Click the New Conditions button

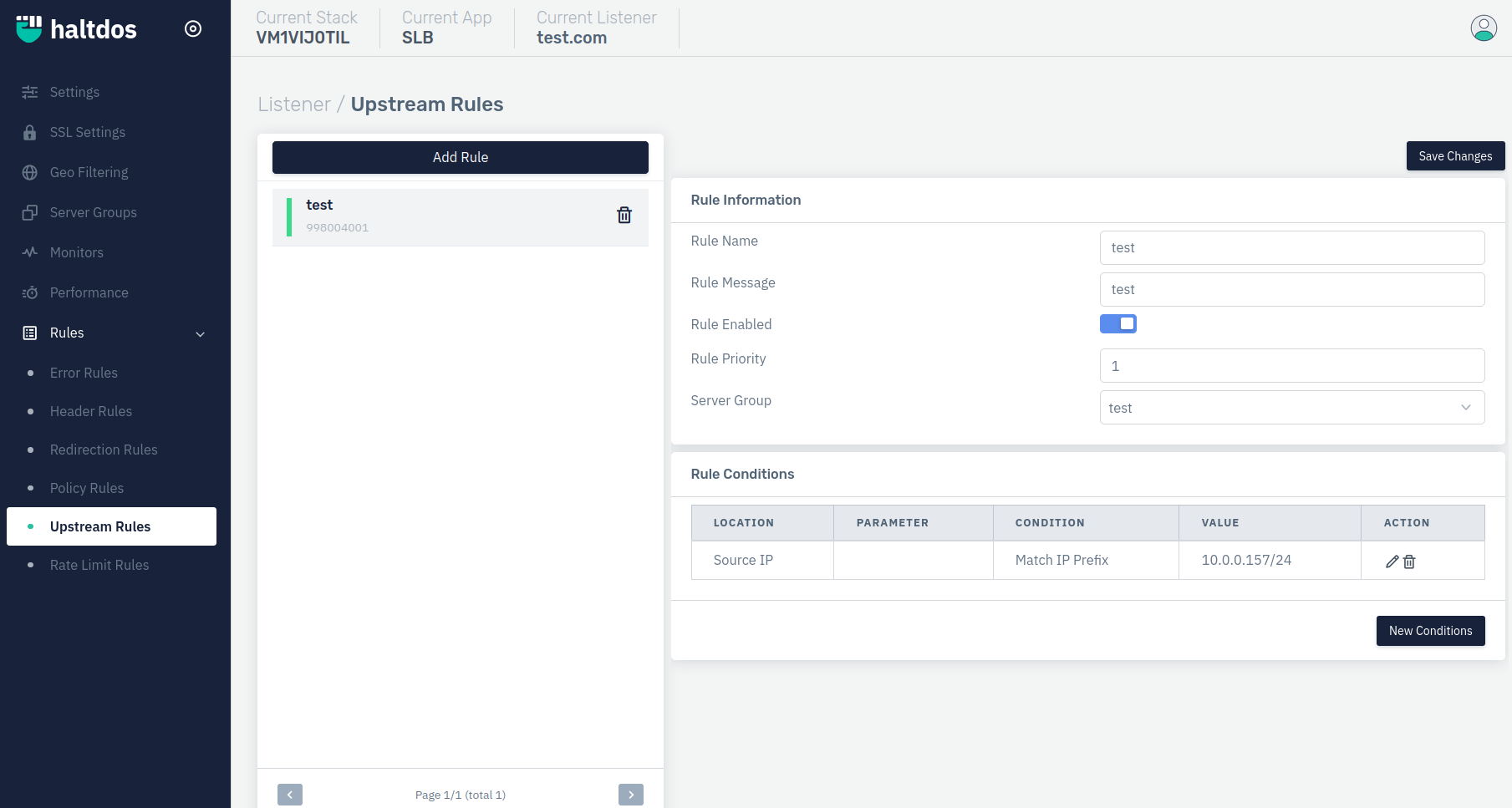pos(1430,631)
